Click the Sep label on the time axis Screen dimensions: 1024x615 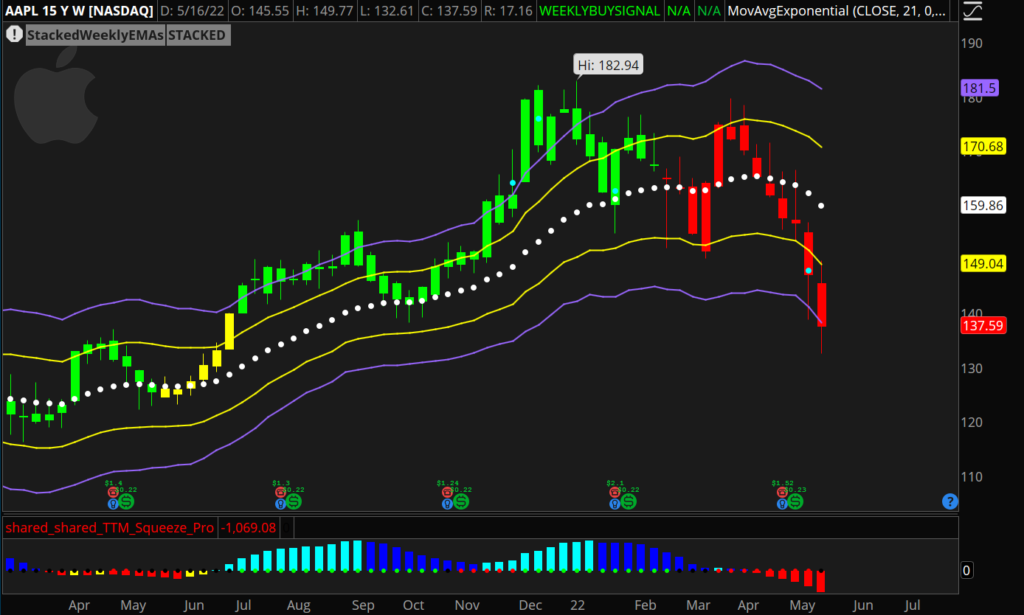tap(363, 605)
